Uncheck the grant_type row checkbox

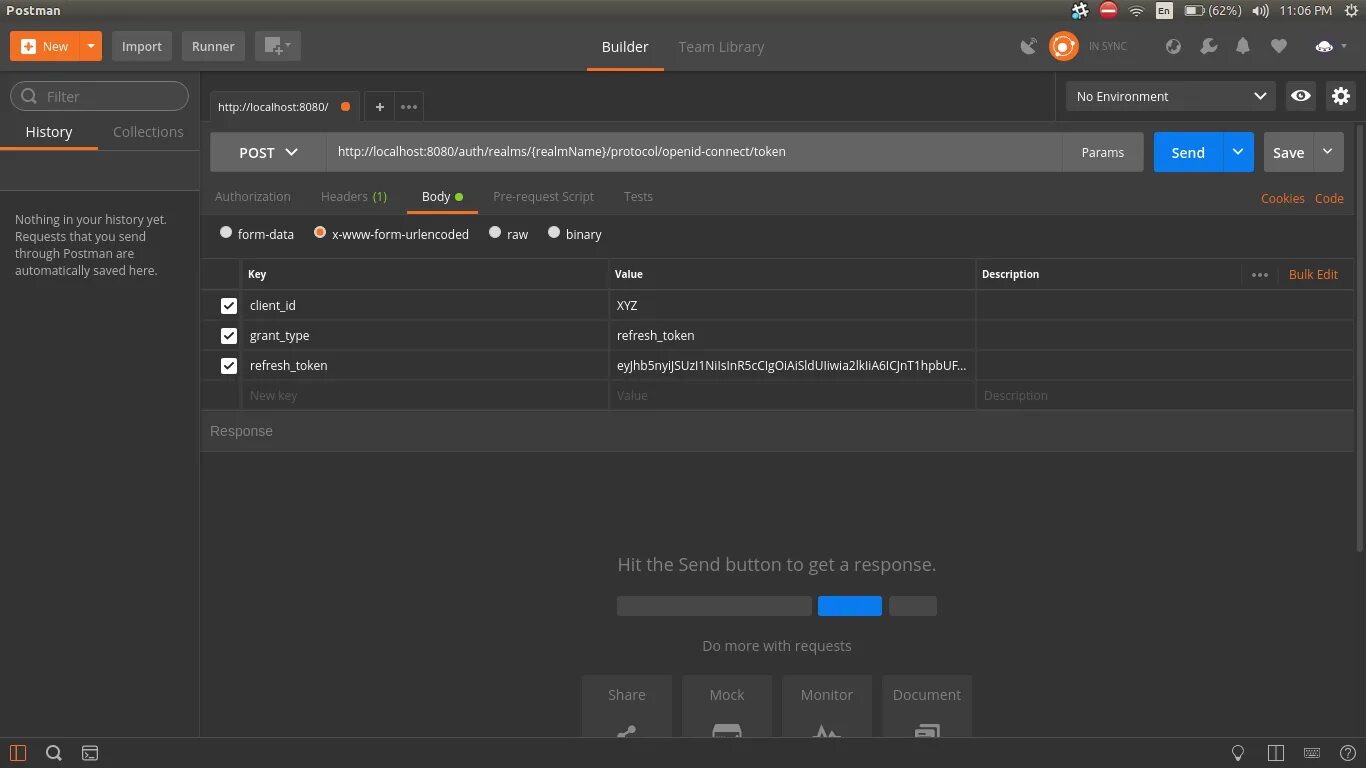coord(229,335)
